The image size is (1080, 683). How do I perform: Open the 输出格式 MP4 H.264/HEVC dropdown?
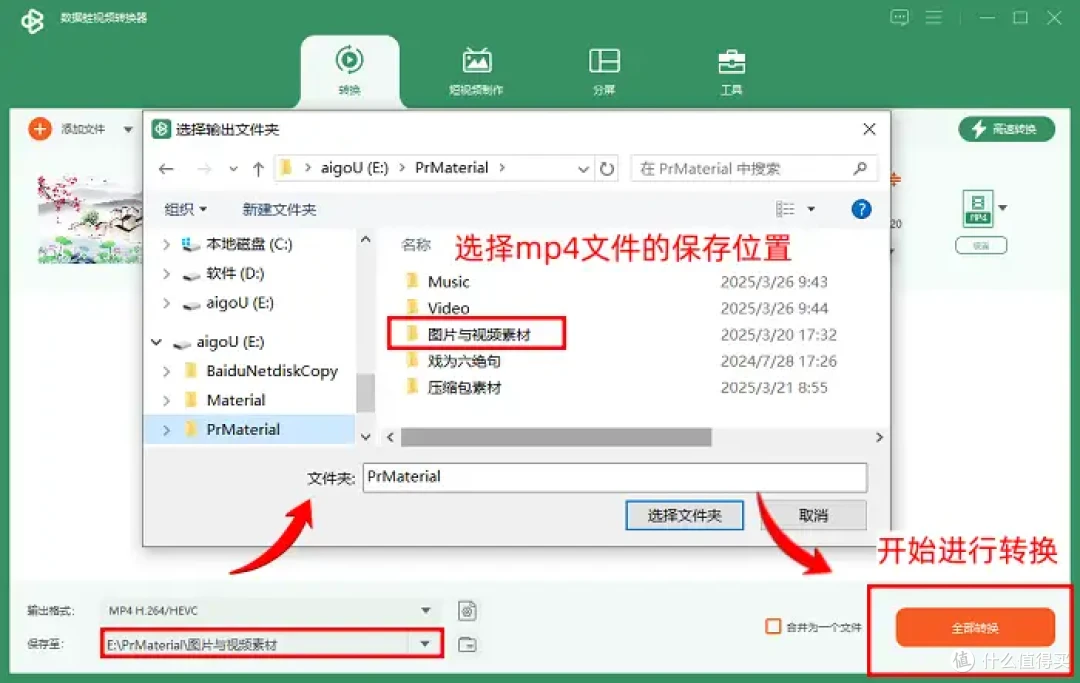click(x=269, y=611)
